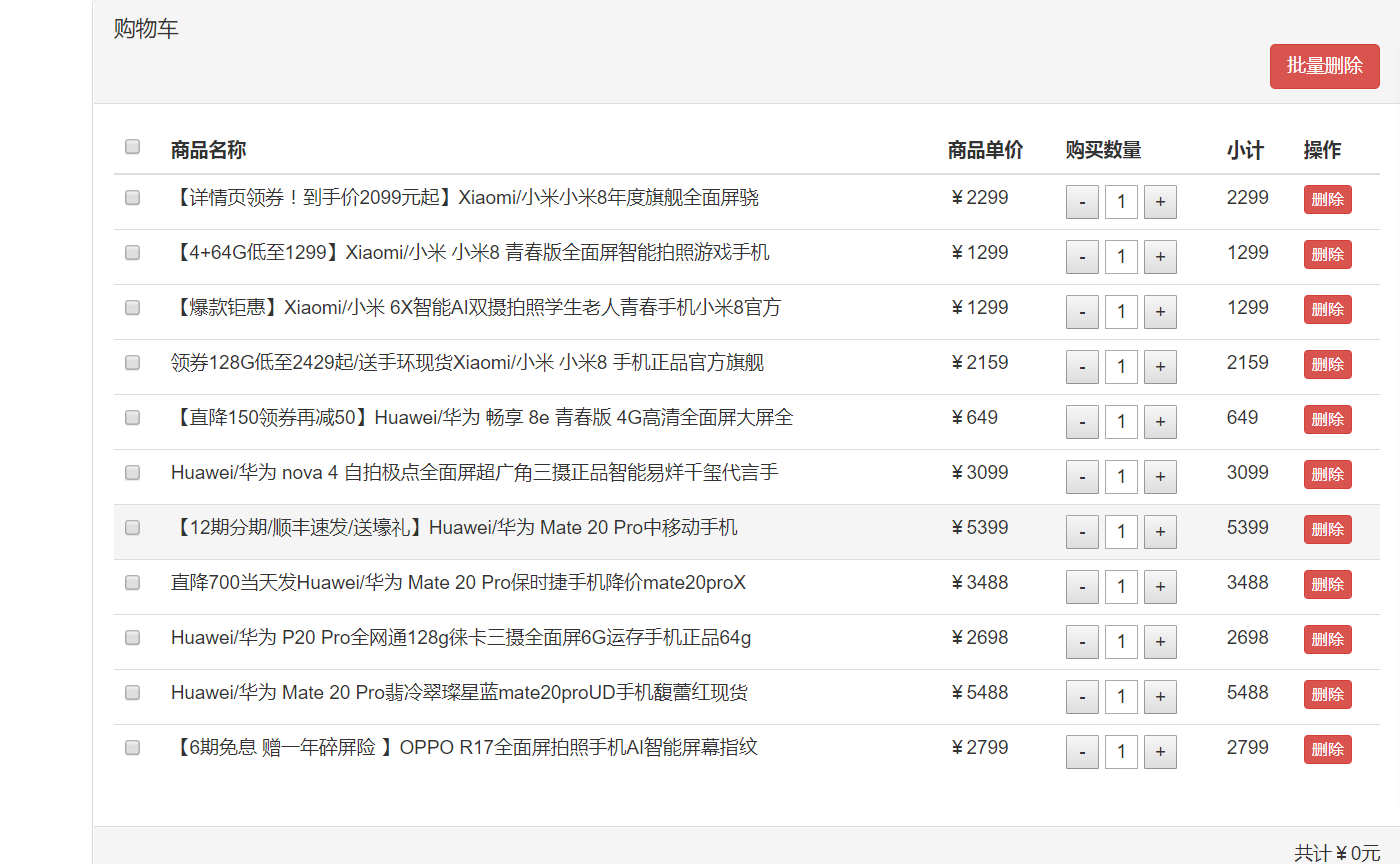This screenshot has width=1400, height=864.
Task: Decrease Huawei nova 4 quantity
Action: (1082, 477)
